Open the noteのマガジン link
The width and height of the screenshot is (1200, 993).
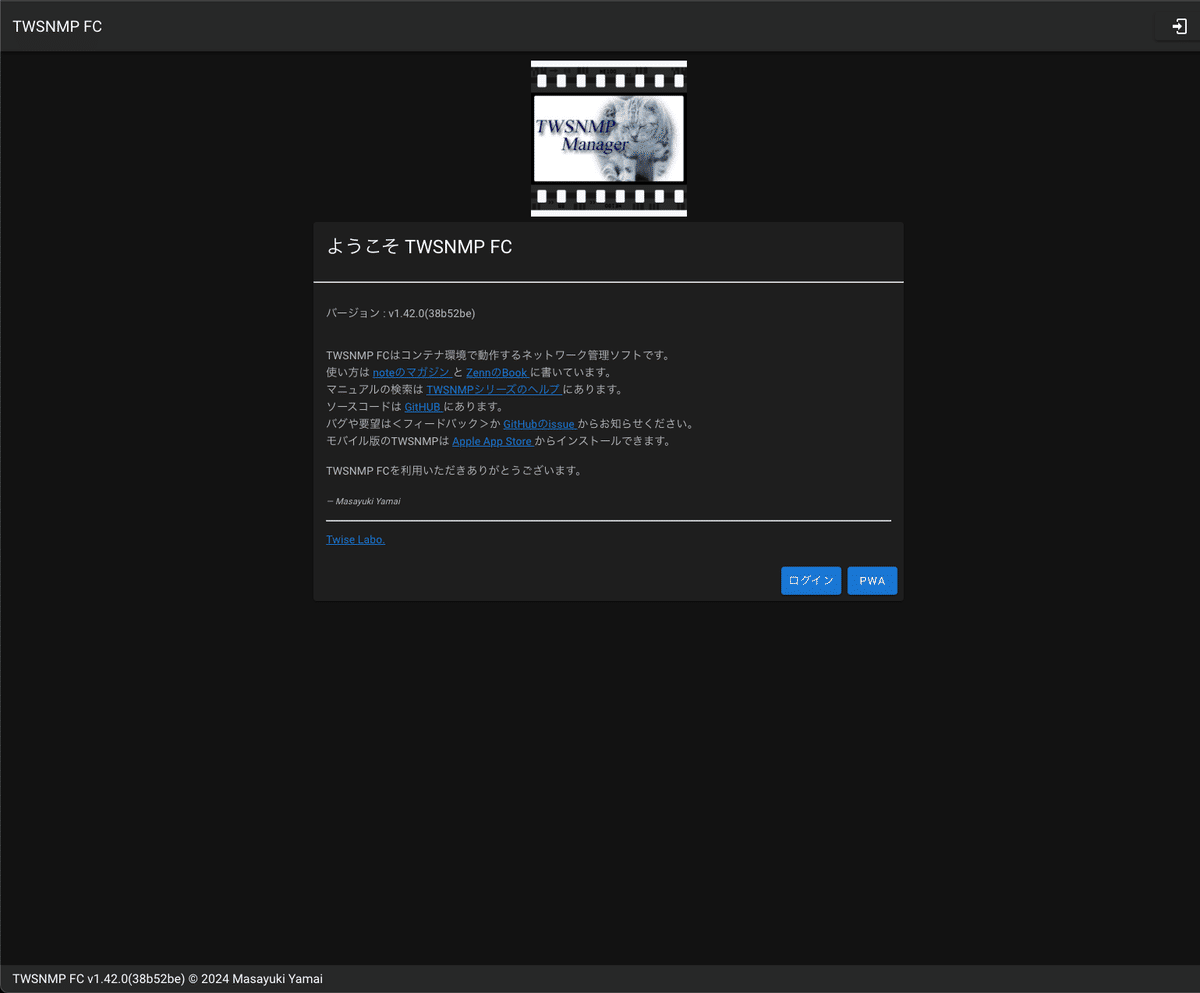click(412, 372)
